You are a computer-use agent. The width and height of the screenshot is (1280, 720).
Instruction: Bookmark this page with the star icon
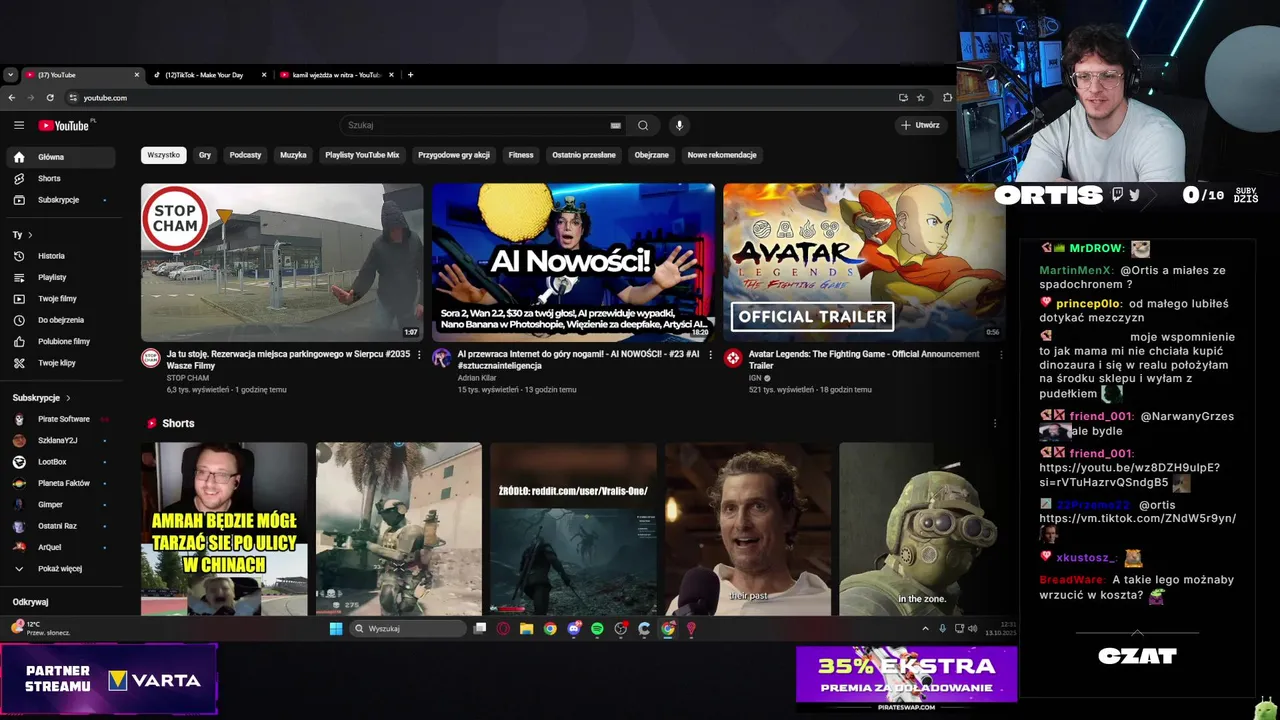(921, 98)
